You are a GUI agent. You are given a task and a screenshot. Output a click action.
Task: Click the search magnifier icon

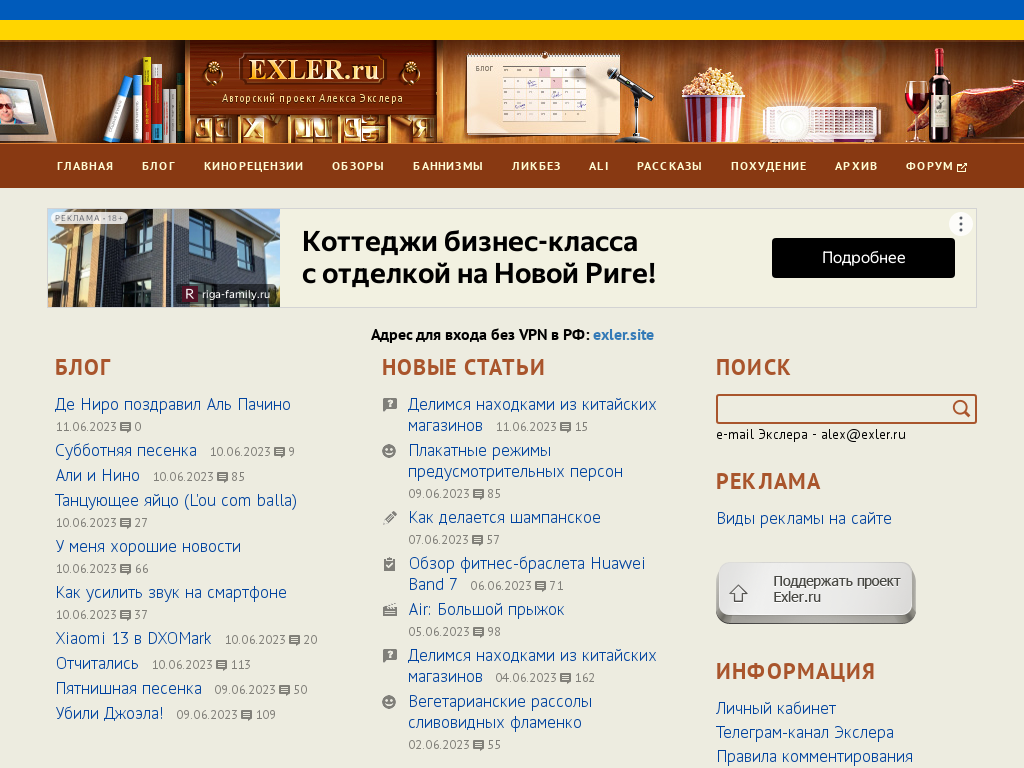(x=961, y=409)
